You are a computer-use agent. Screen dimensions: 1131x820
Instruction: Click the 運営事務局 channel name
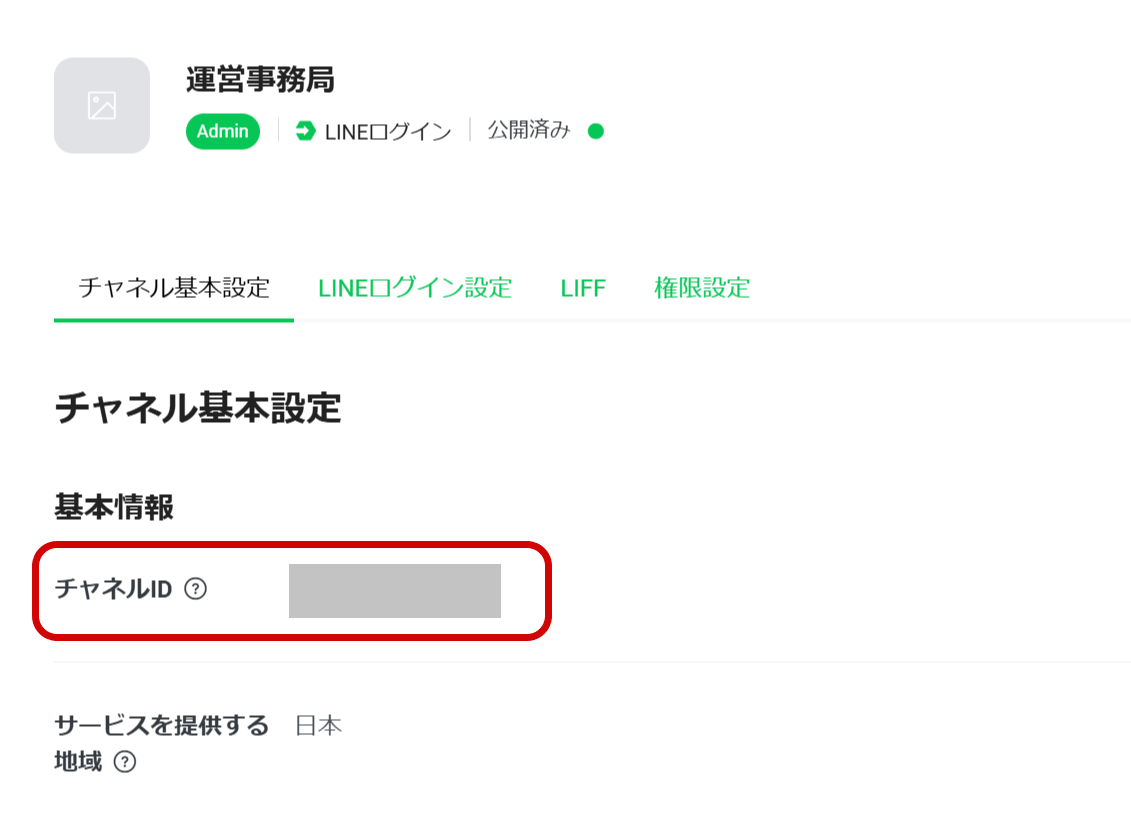point(260,80)
